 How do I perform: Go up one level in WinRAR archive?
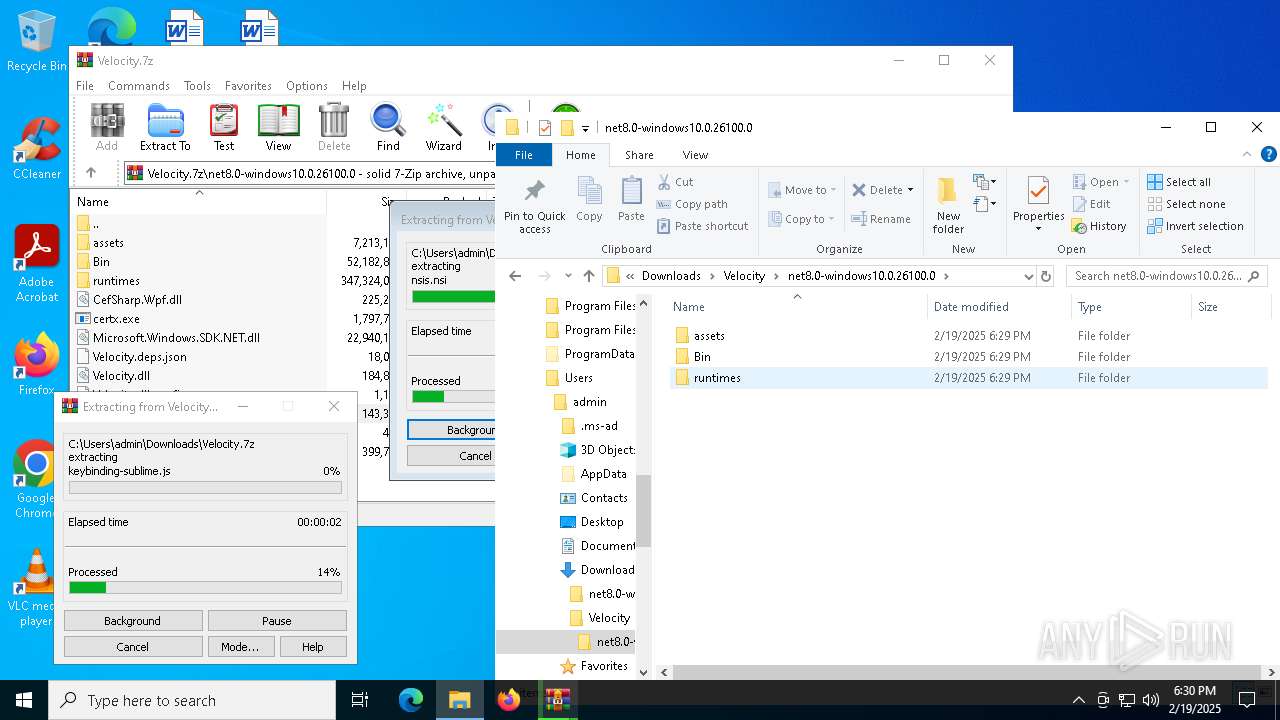91,173
